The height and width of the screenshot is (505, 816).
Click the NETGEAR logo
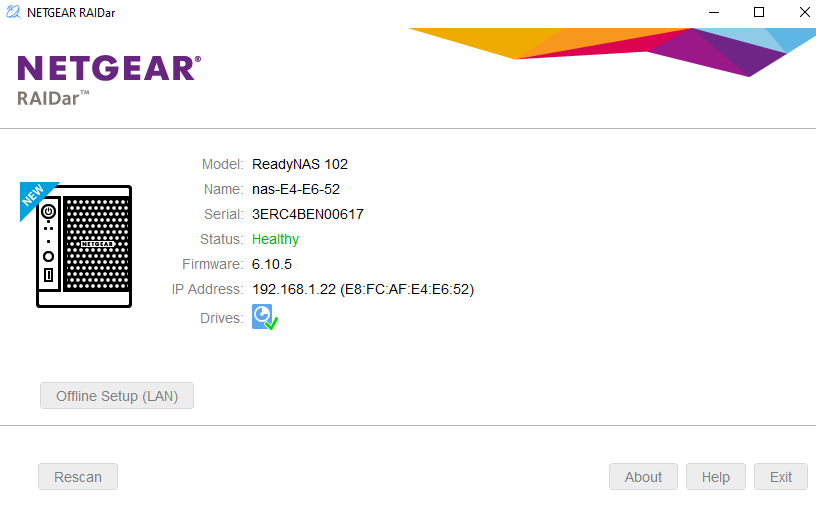109,68
